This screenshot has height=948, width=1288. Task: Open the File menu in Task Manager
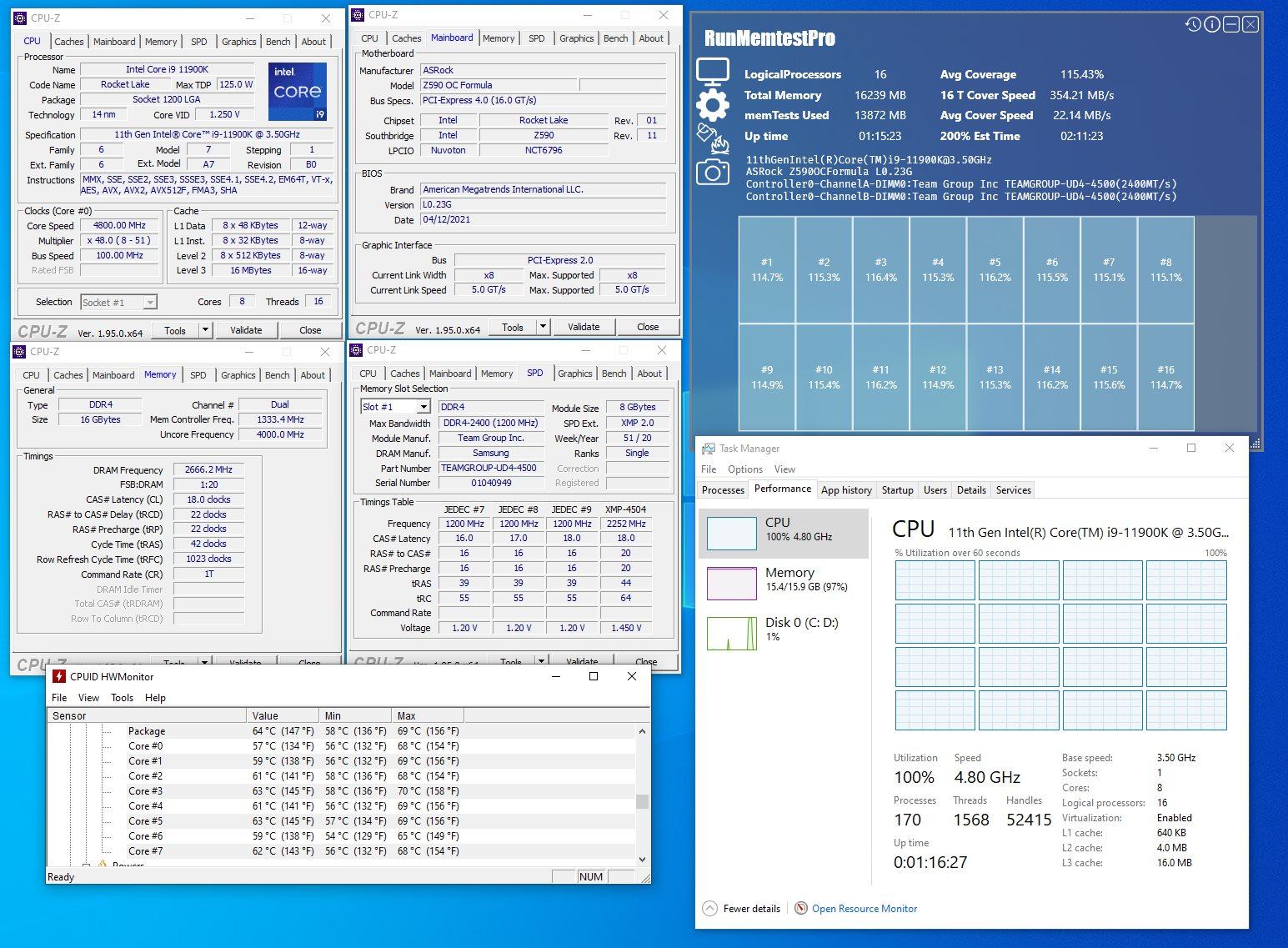[x=709, y=469]
